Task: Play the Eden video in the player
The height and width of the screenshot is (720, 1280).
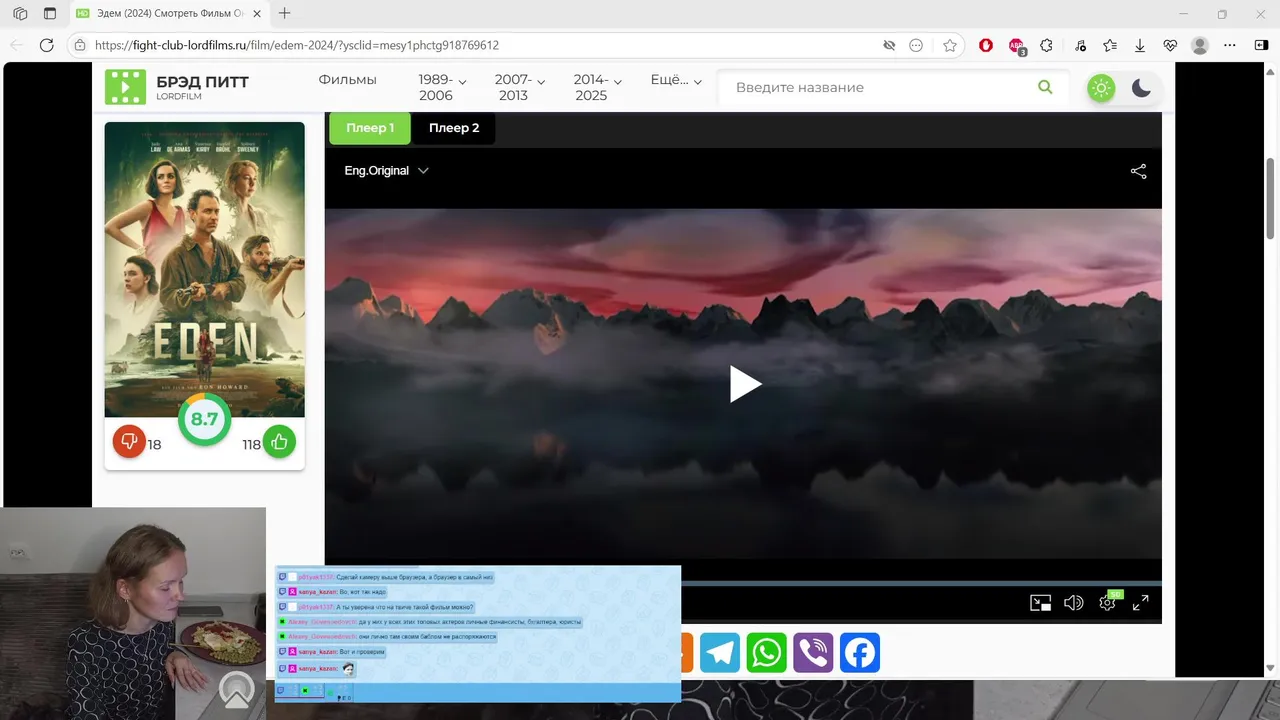Action: point(745,384)
